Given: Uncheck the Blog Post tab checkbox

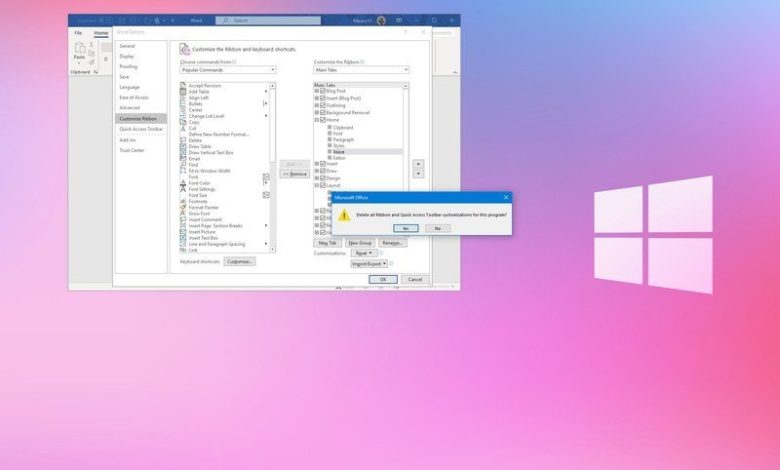Looking at the screenshot, I should 323,91.
